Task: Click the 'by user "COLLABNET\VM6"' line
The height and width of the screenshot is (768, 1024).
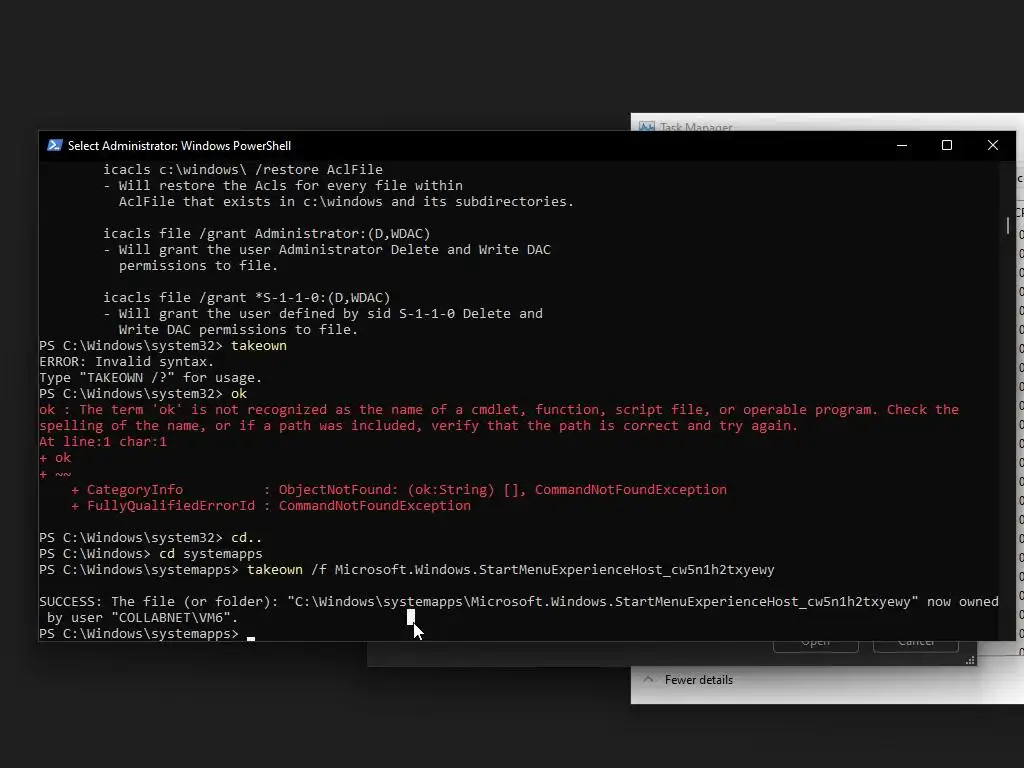Action: pos(142,618)
